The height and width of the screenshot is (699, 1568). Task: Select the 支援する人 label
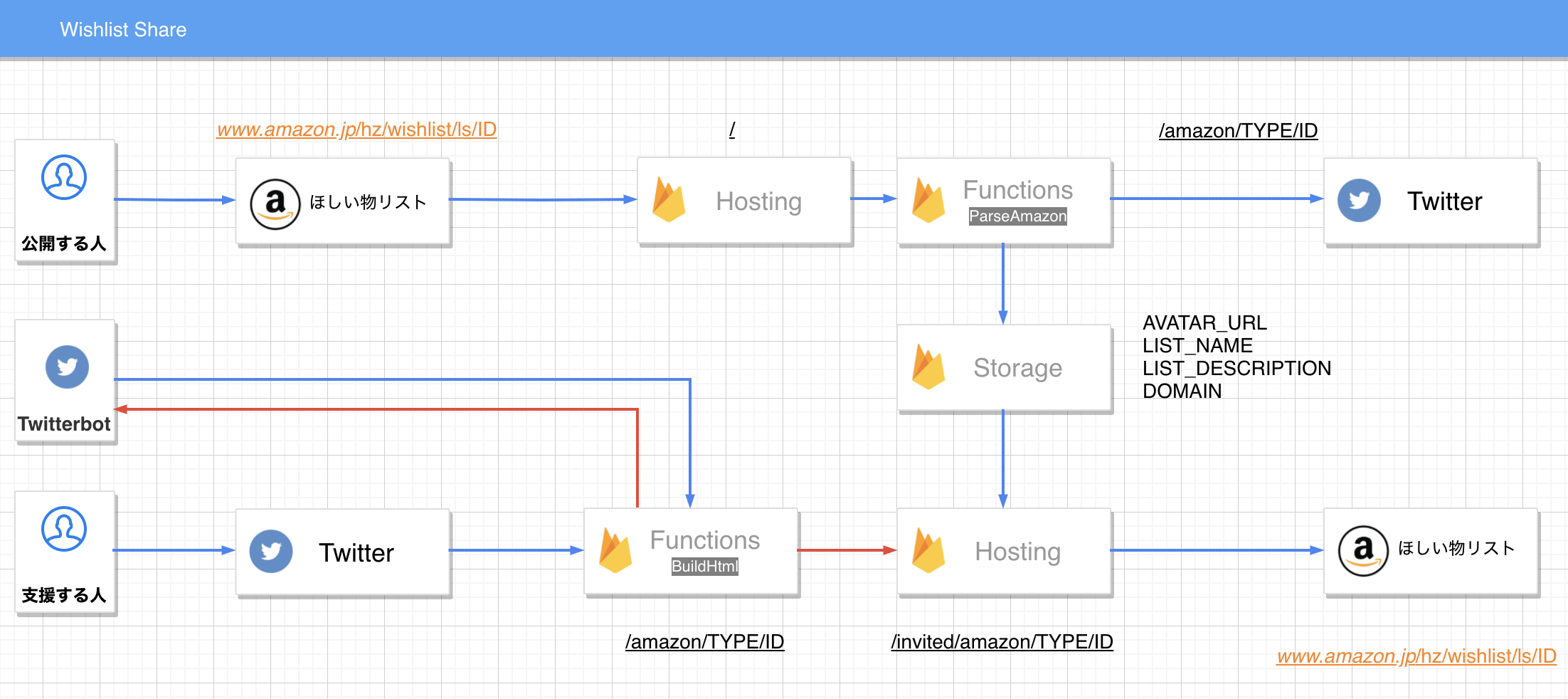[x=64, y=595]
